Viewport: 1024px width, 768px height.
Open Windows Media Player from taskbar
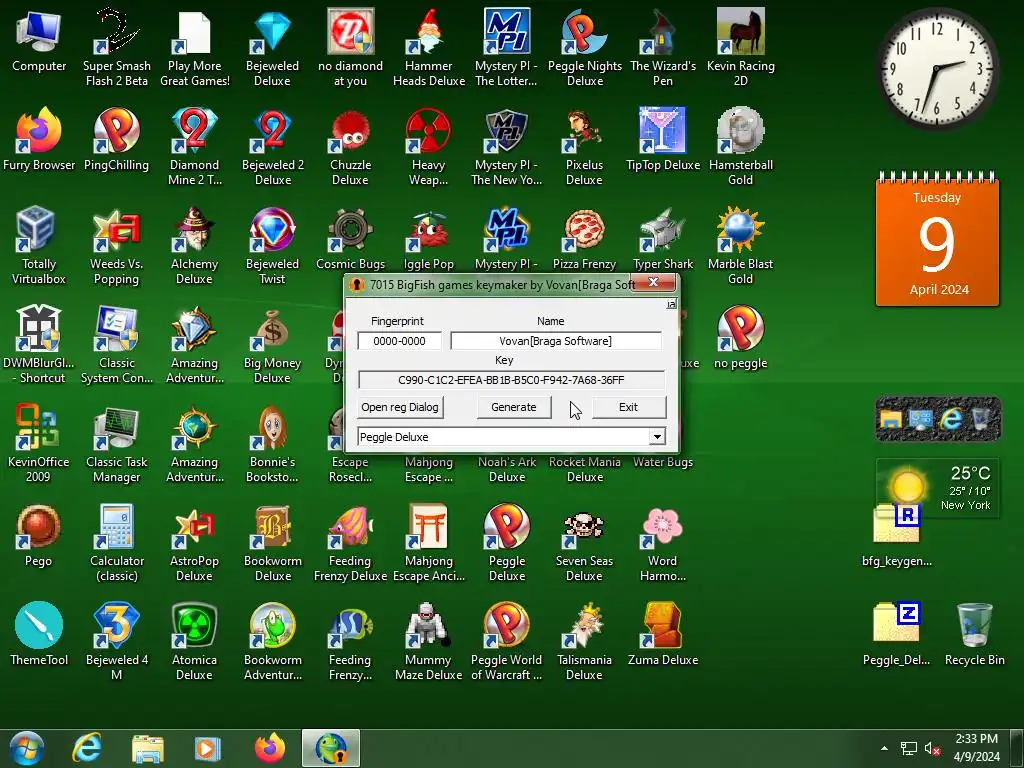[x=208, y=748]
